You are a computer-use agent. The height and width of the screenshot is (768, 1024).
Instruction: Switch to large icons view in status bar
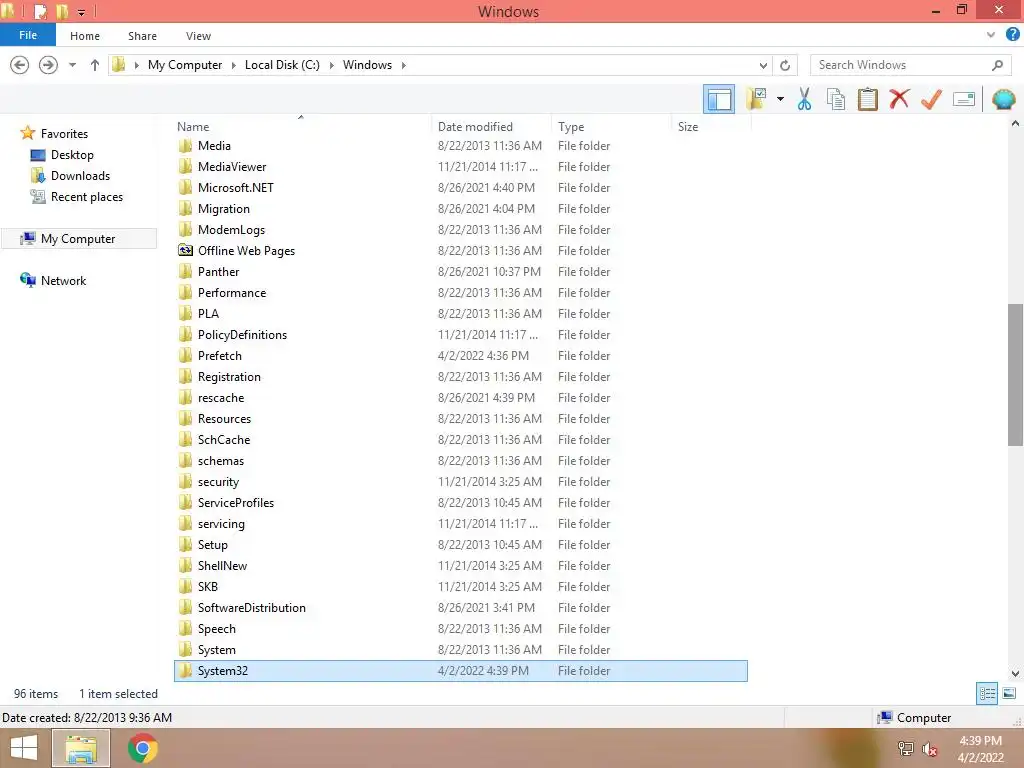click(1009, 694)
